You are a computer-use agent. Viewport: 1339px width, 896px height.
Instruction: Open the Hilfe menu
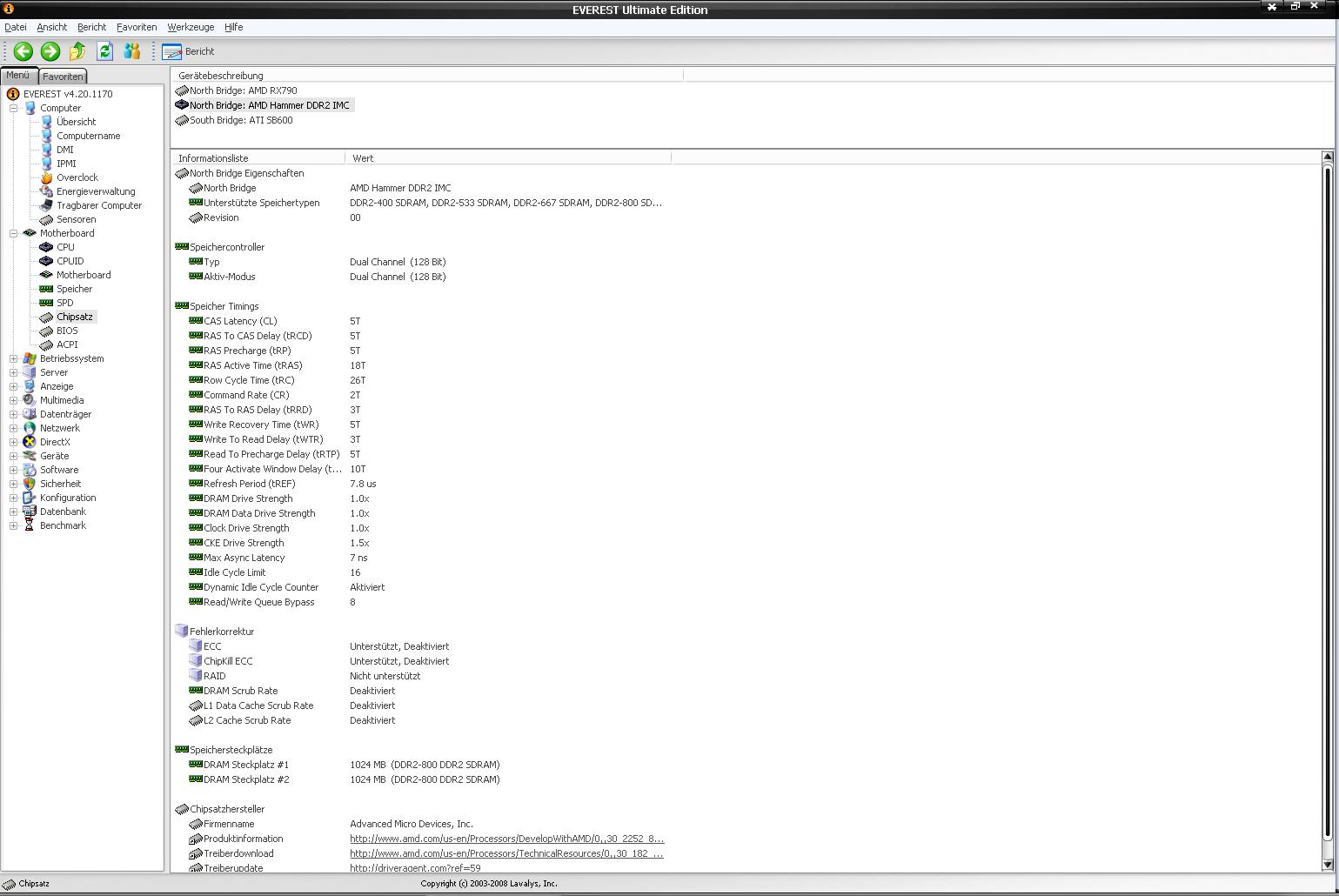(234, 27)
